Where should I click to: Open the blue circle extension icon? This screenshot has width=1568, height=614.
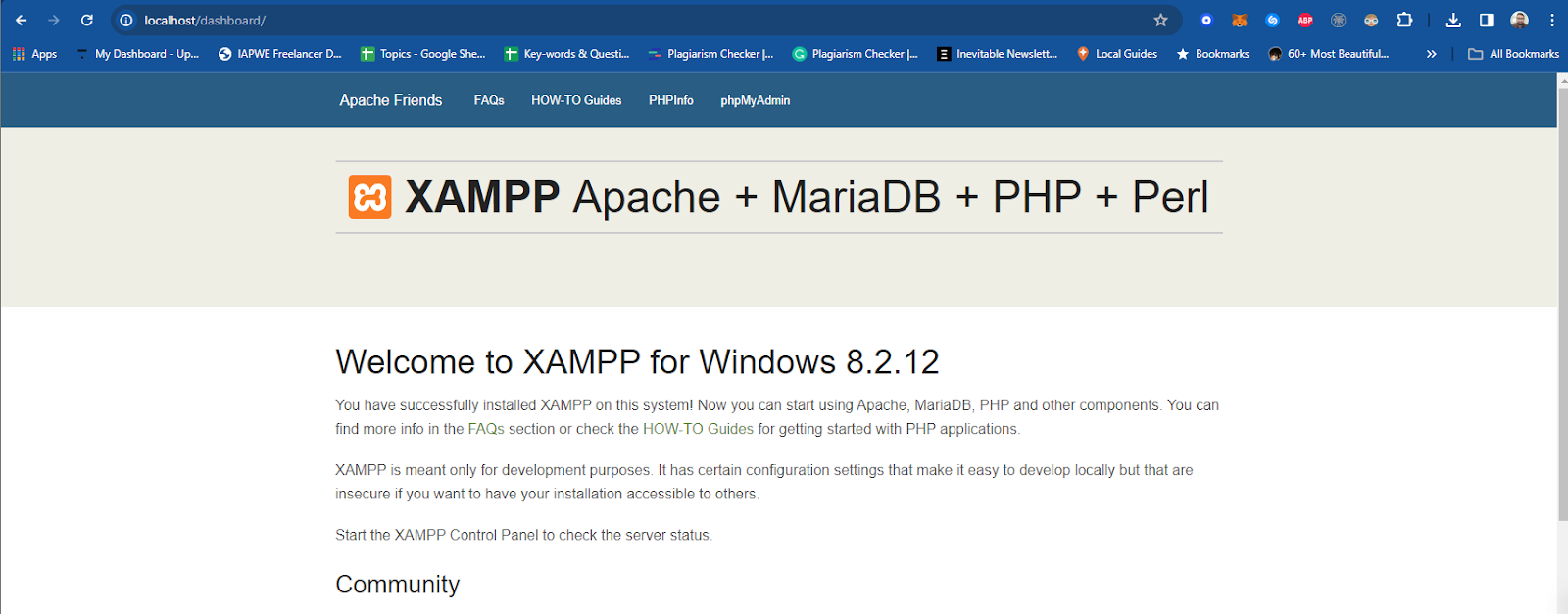[x=1206, y=20]
